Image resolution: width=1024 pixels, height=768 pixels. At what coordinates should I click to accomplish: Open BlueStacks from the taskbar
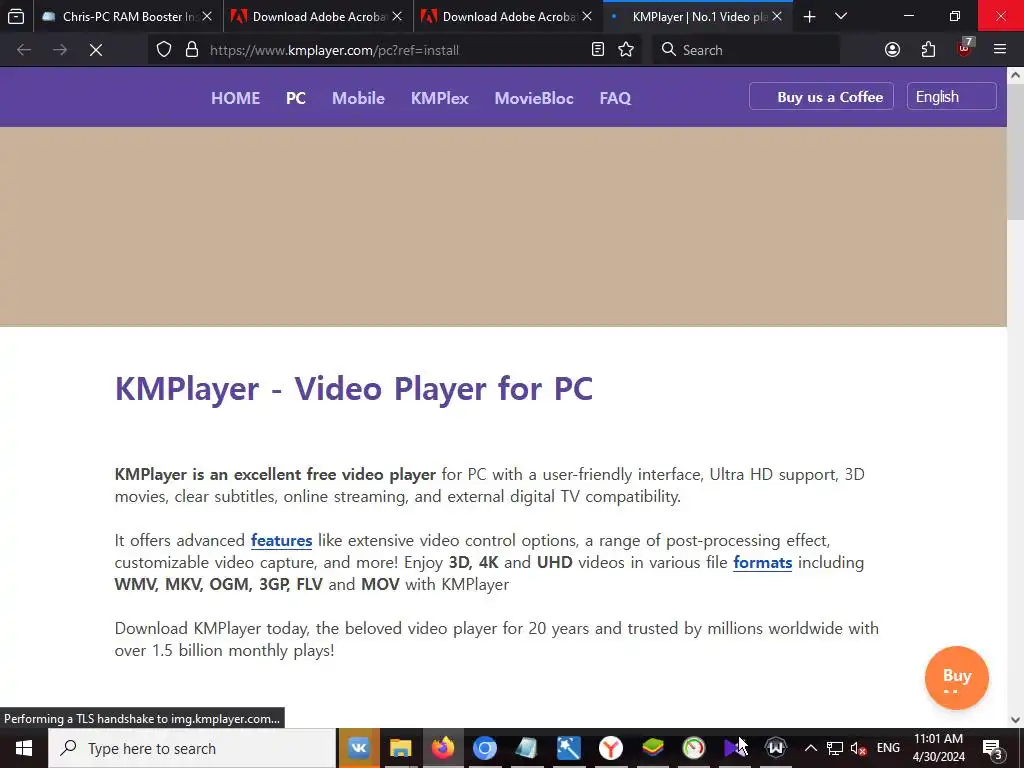click(x=652, y=748)
